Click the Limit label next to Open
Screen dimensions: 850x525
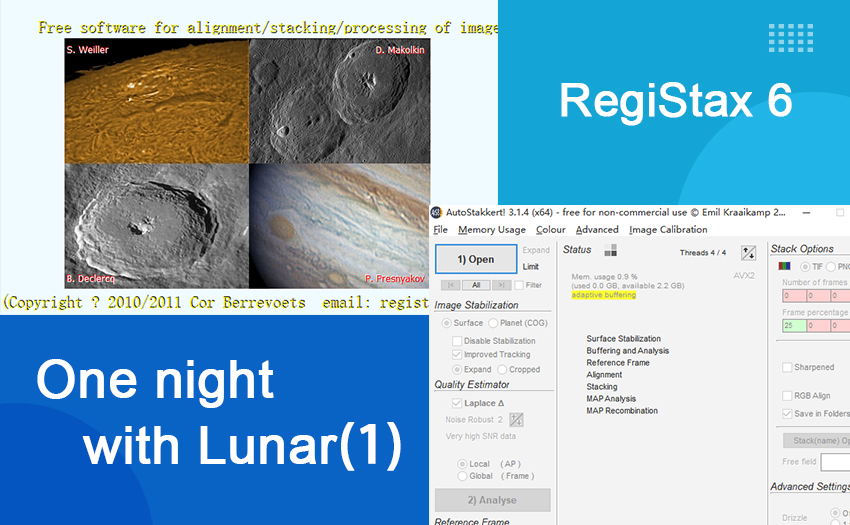(530, 267)
